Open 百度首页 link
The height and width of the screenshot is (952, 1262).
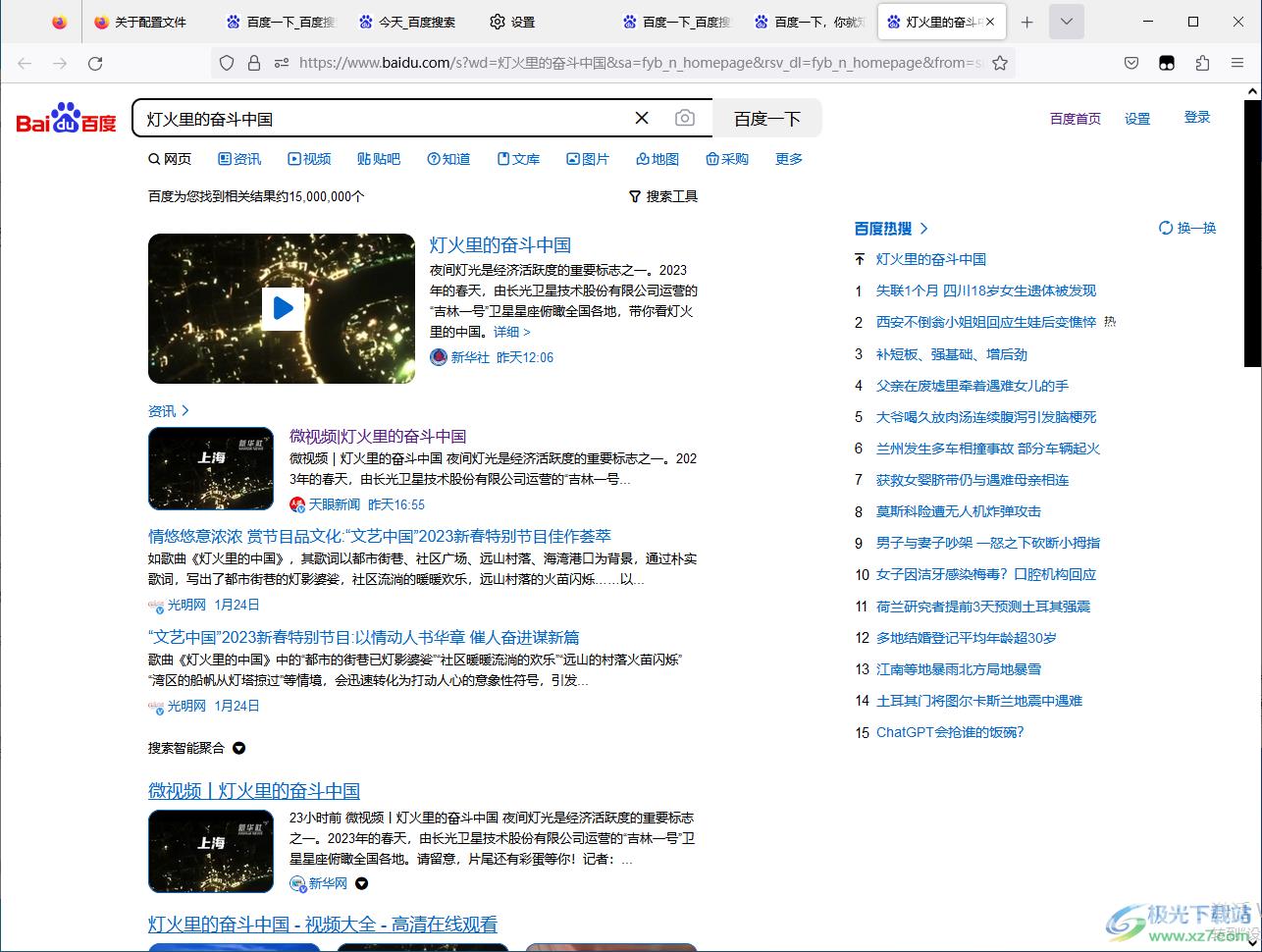(x=1076, y=119)
